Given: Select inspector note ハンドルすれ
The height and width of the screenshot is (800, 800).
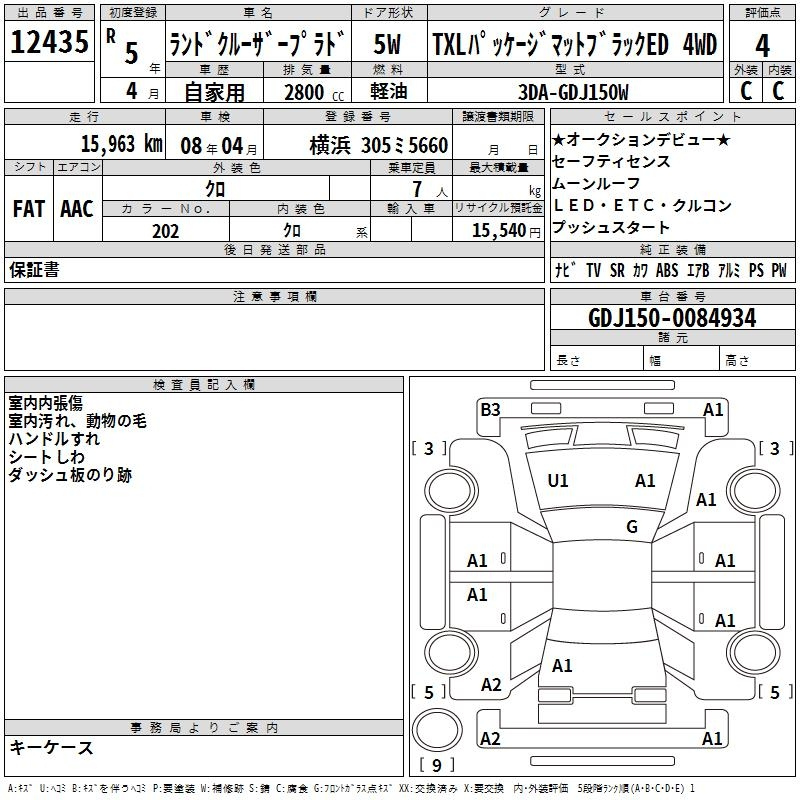Looking at the screenshot, I should [54, 439].
